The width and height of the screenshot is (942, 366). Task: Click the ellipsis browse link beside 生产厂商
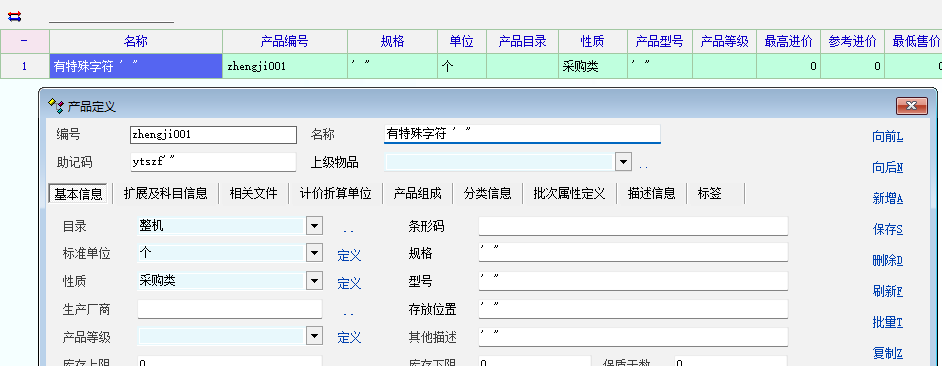pyautogui.click(x=348, y=313)
